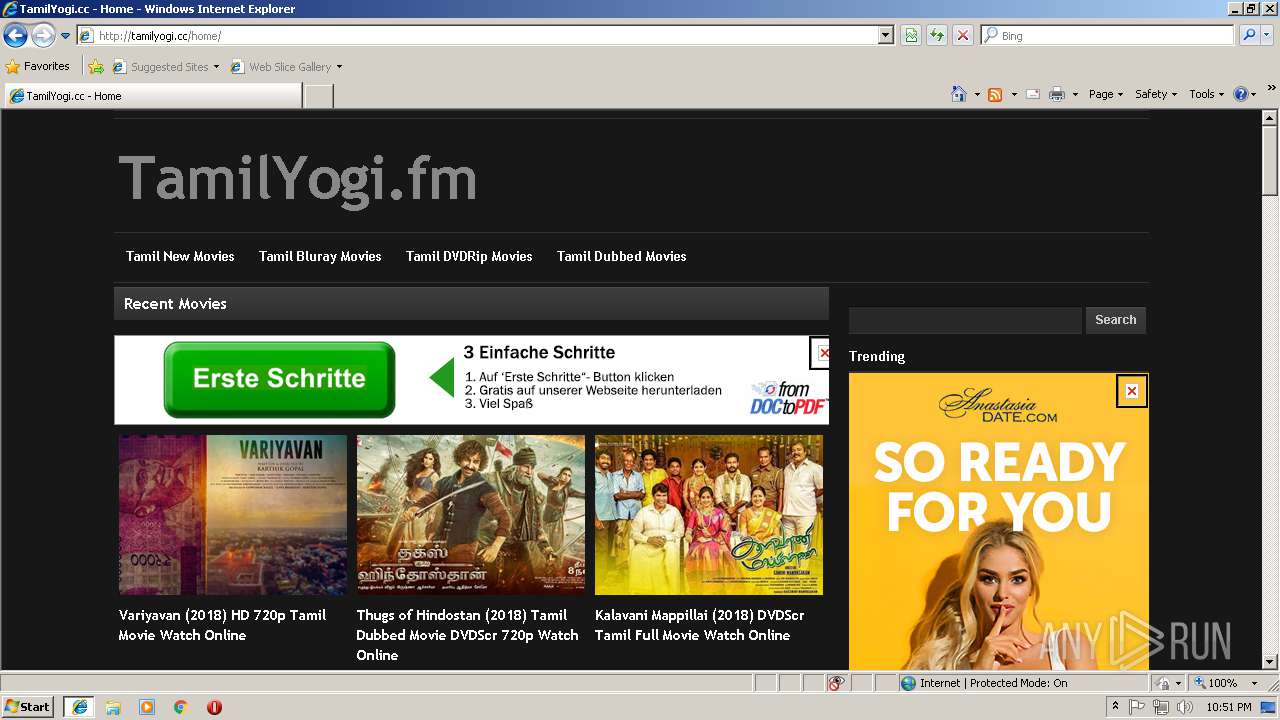The image size is (1280, 720).
Task: Open Tamil Bluray Movies menu link
Action: 320,256
